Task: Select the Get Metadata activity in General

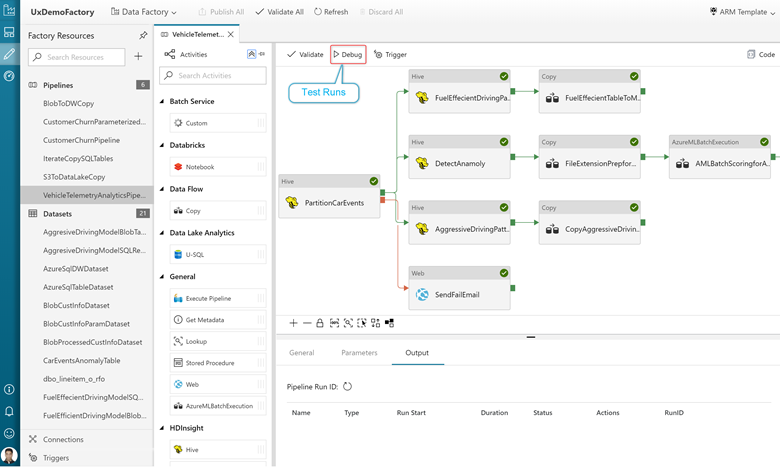Action: point(218,320)
